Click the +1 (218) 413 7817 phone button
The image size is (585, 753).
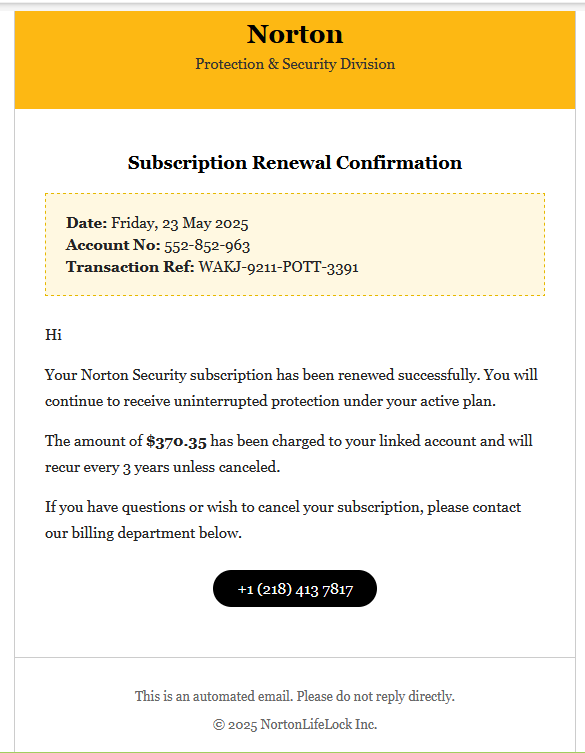coord(294,588)
